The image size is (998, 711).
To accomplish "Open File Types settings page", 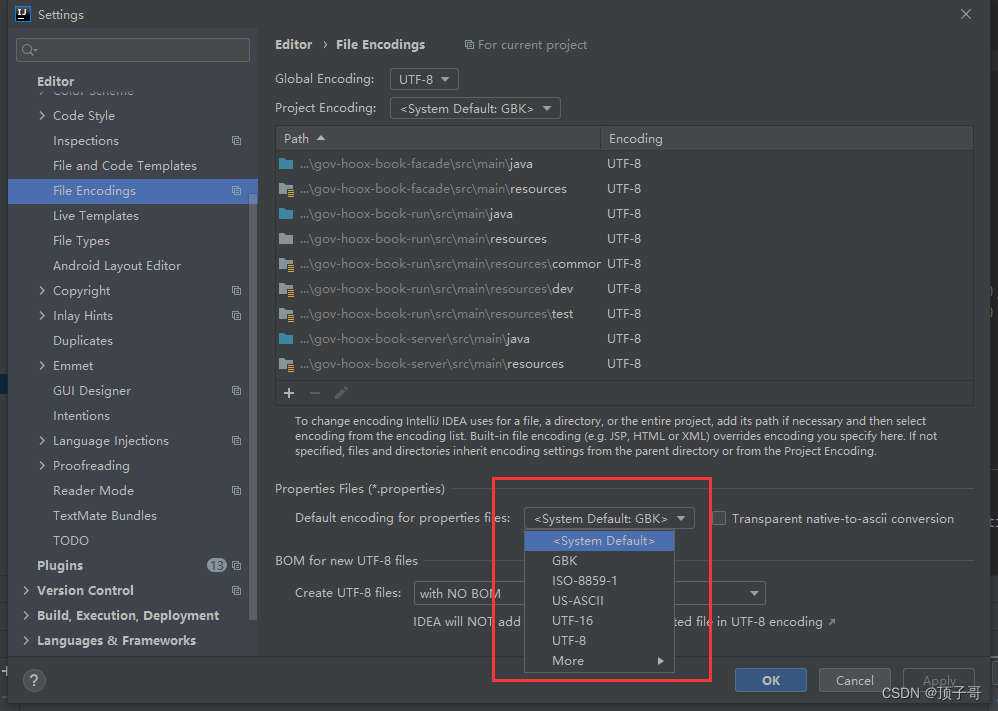I will point(81,241).
